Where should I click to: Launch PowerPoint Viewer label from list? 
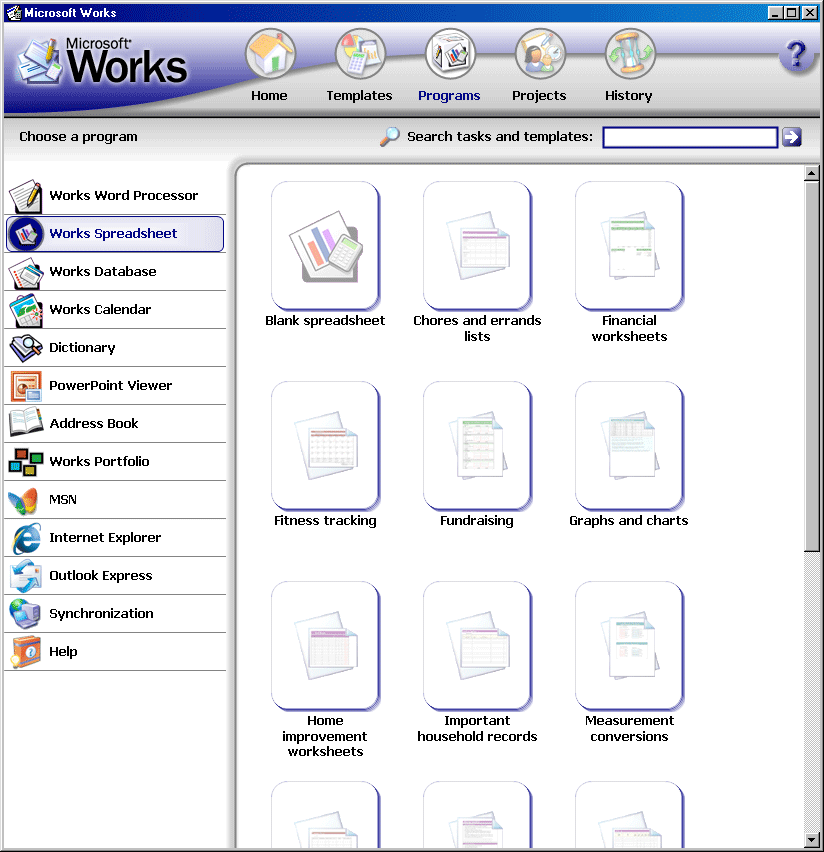(111, 386)
